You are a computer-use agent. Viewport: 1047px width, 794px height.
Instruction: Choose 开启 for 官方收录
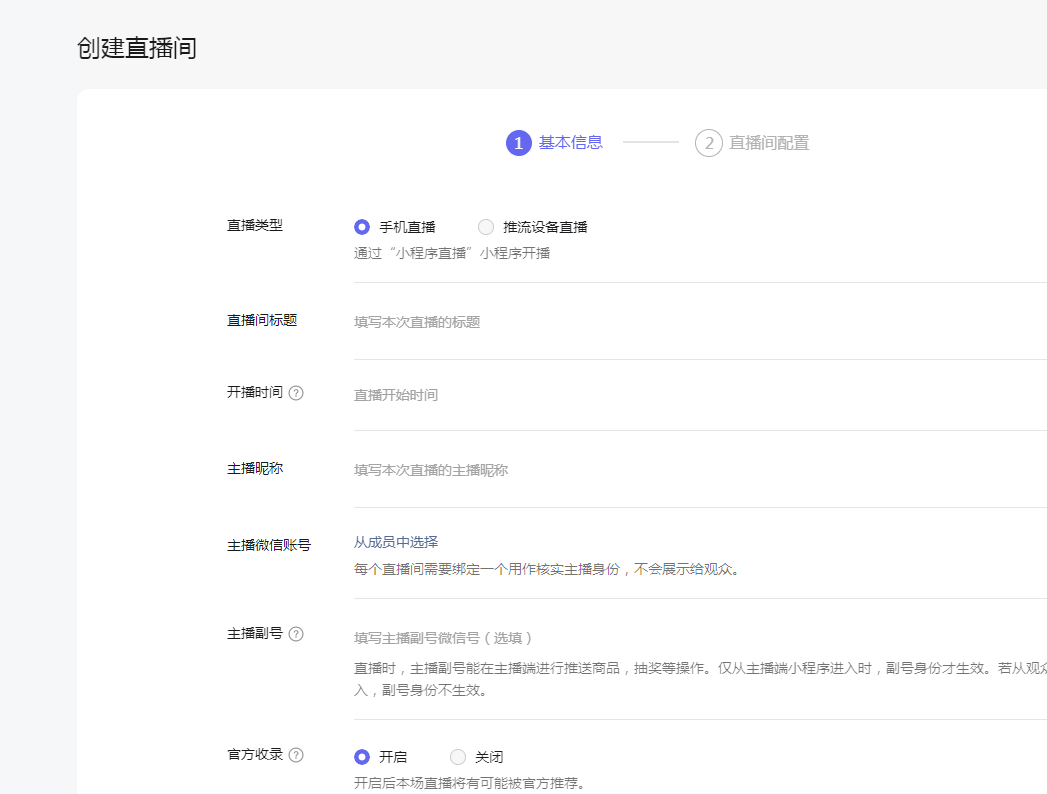[362, 757]
